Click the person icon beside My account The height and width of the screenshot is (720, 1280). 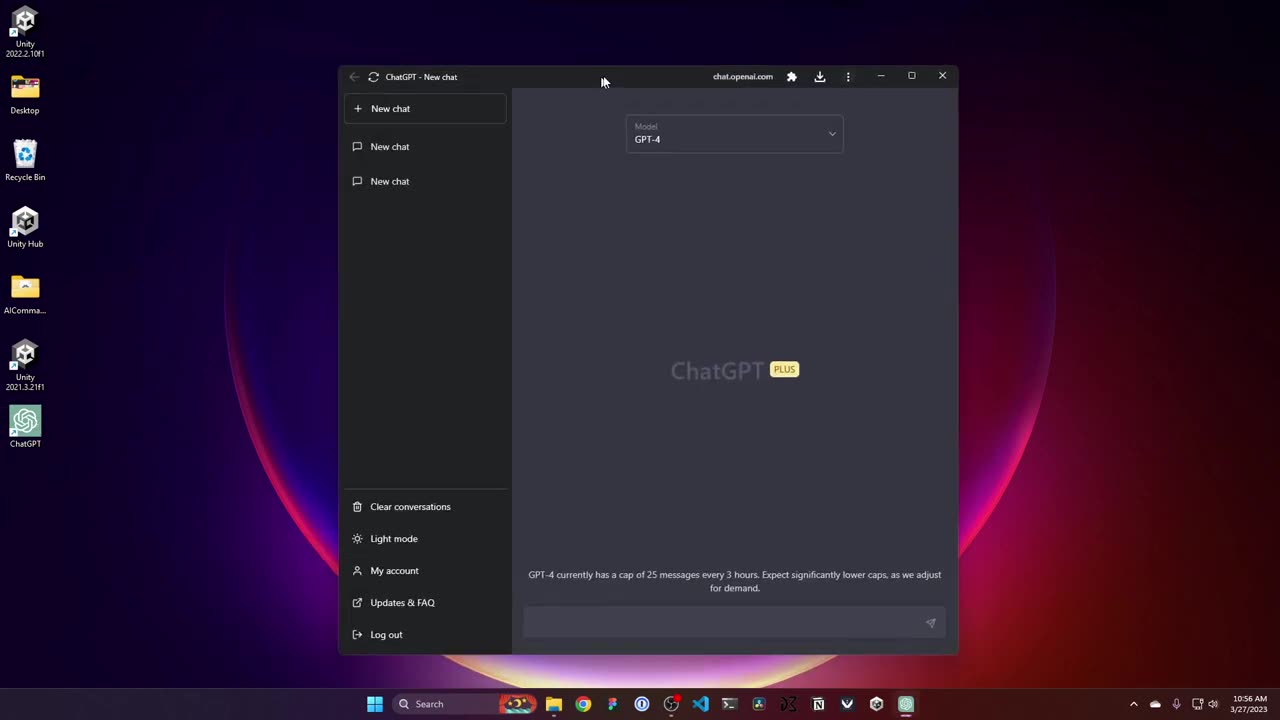coord(357,571)
